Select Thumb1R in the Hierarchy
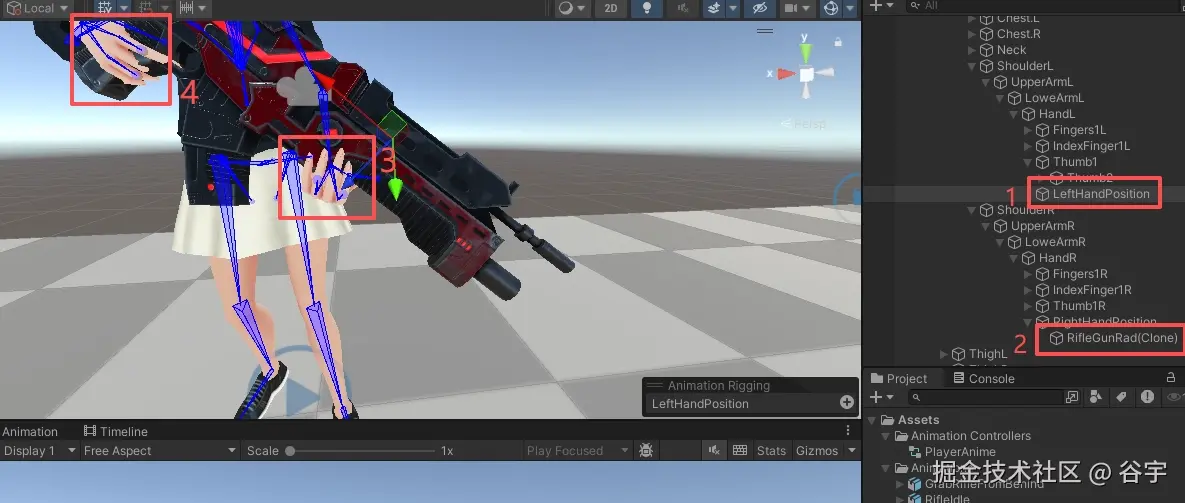The height and width of the screenshot is (503, 1185). pos(1079,306)
